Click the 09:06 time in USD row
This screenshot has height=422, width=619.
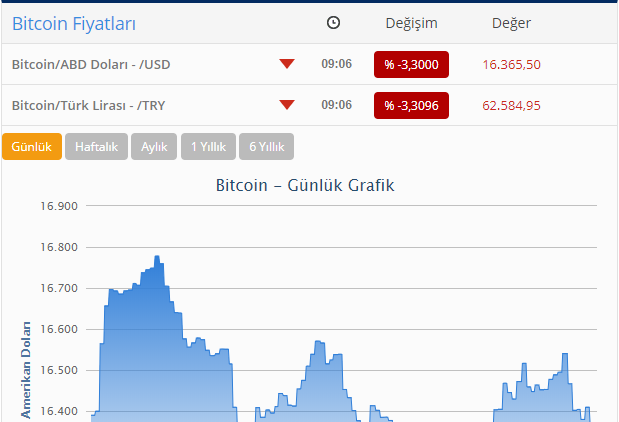click(x=336, y=64)
